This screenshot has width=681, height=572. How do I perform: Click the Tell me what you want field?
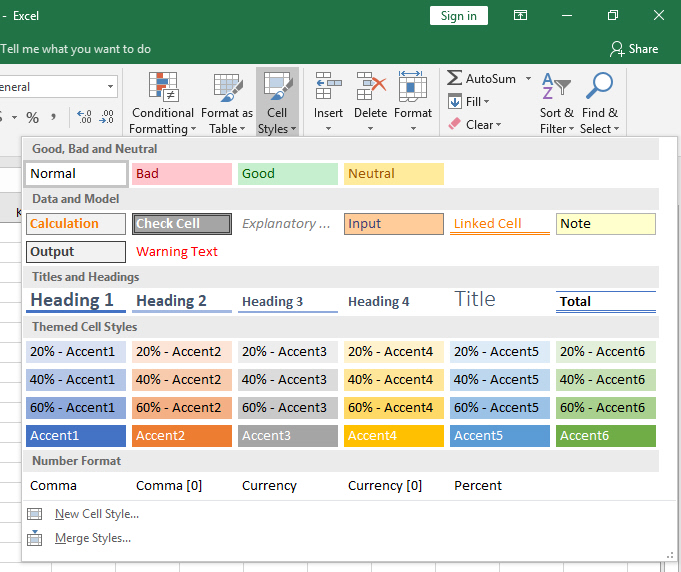[76, 48]
